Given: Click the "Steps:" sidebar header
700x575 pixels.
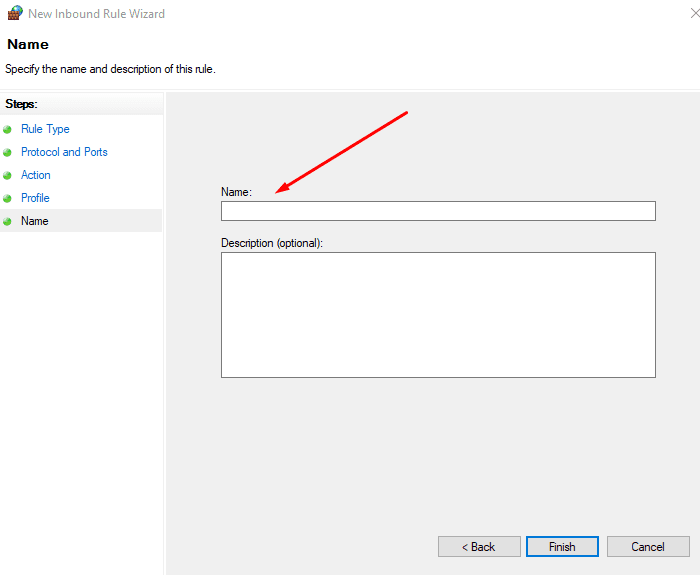Looking at the screenshot, I should click(21, 104).
